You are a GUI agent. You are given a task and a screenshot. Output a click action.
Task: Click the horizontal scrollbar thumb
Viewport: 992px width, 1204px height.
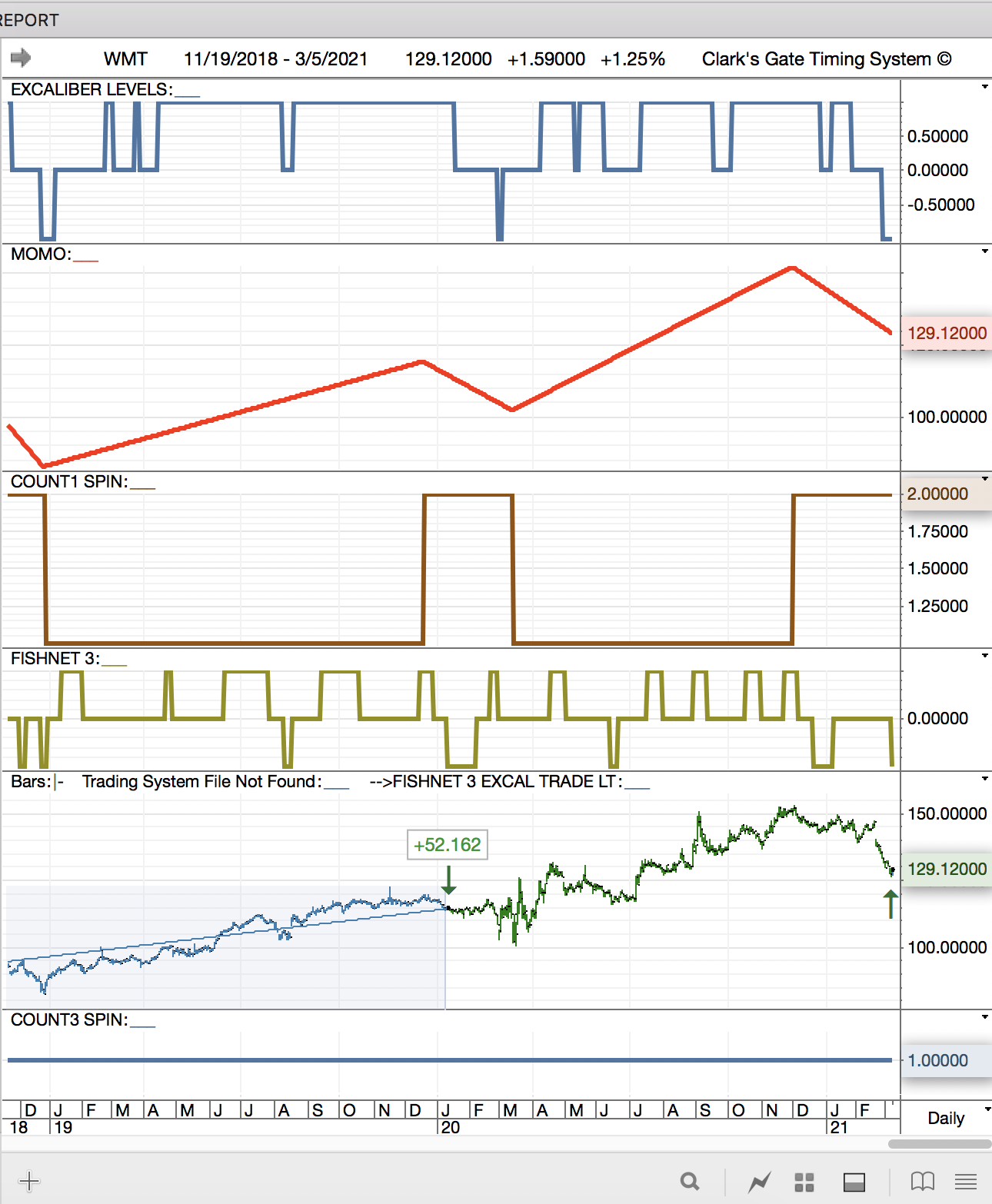pos(940,1143)
